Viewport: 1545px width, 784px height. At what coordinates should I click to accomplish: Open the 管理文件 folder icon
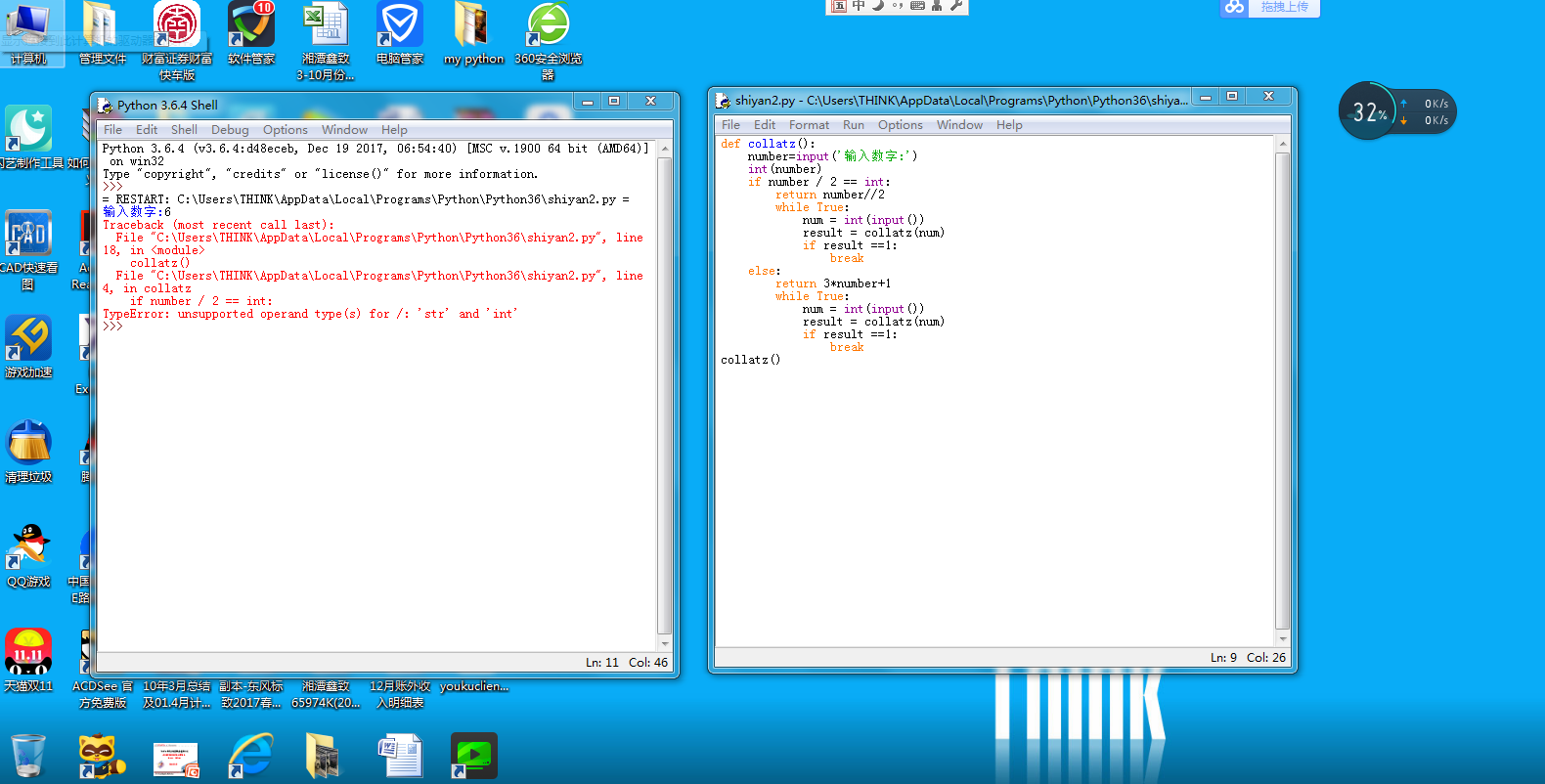click(102, 31)
